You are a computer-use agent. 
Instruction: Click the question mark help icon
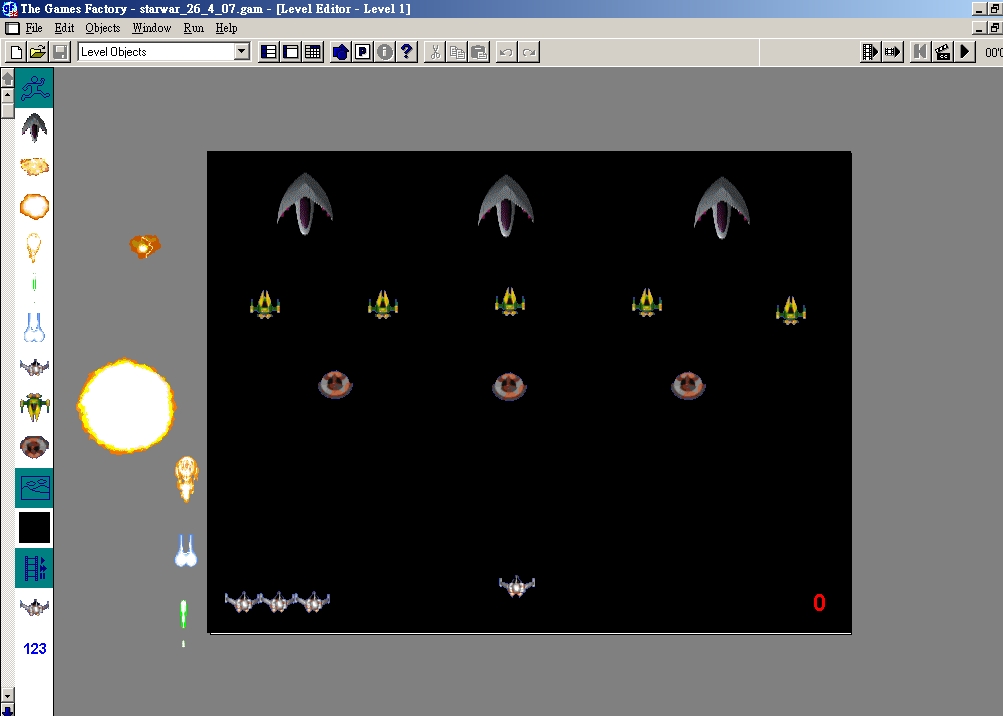click(406, 52)
